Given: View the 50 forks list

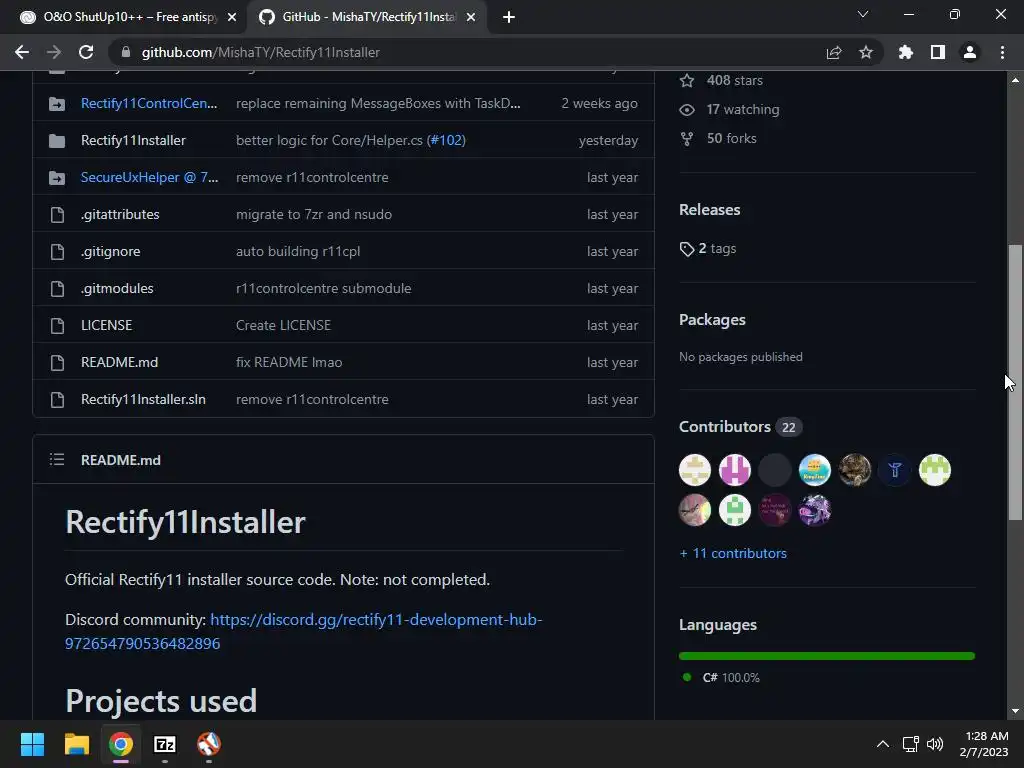Looking at the screenshot, I should (718, 138).
